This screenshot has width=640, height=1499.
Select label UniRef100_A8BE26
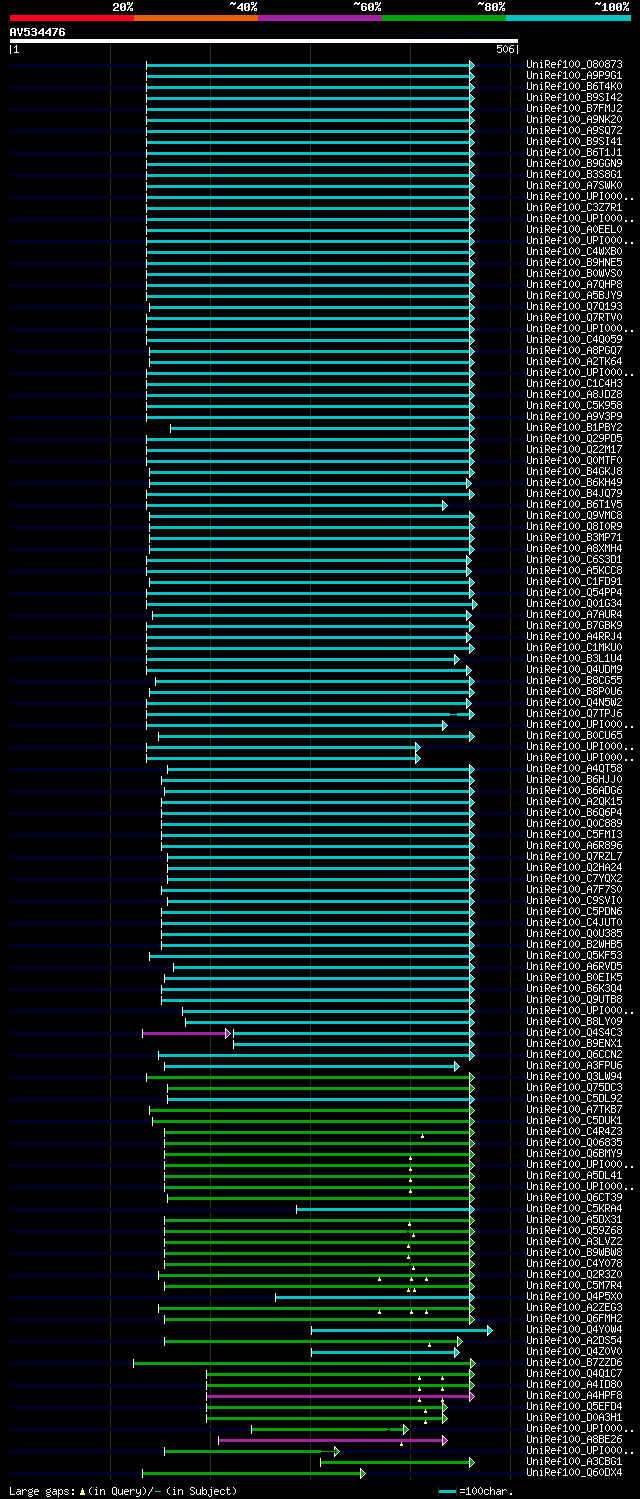point(574,1440)
